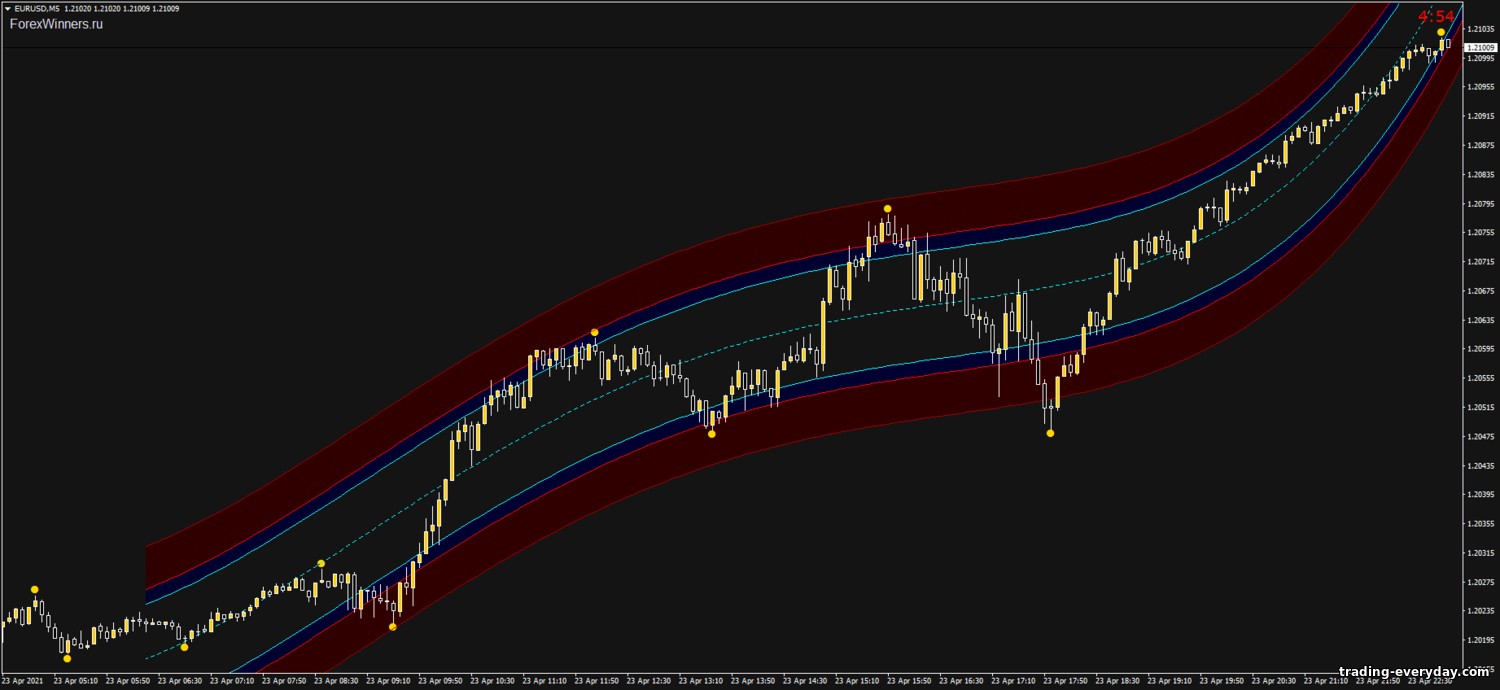Click the 23 Apr 13:10 time label

(x=700, y=682)
